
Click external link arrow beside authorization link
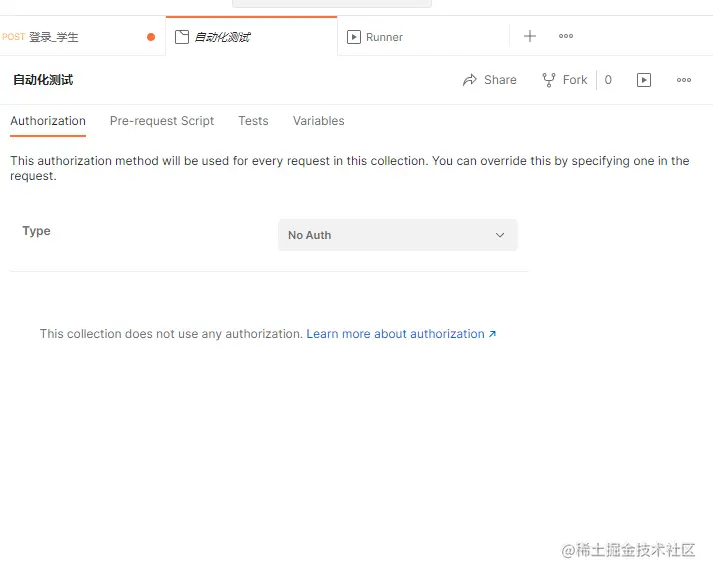[x=492, y=334]
